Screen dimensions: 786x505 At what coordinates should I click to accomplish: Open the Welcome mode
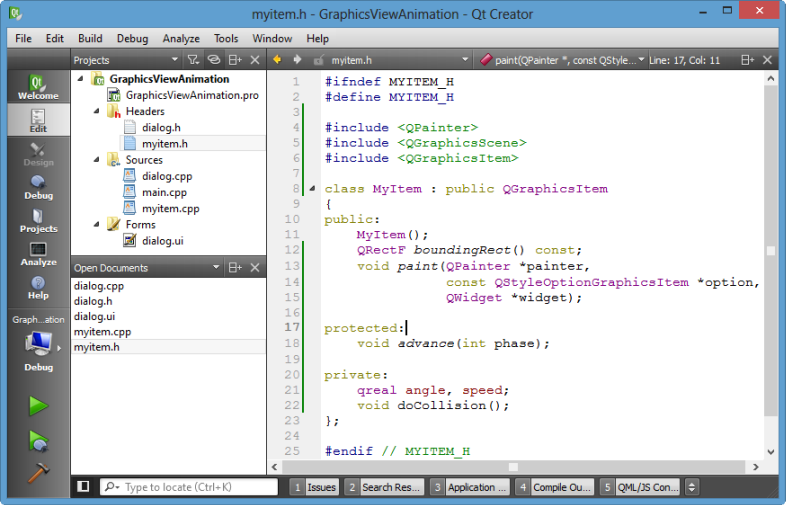pyautogui.click(x=38, y=86)
